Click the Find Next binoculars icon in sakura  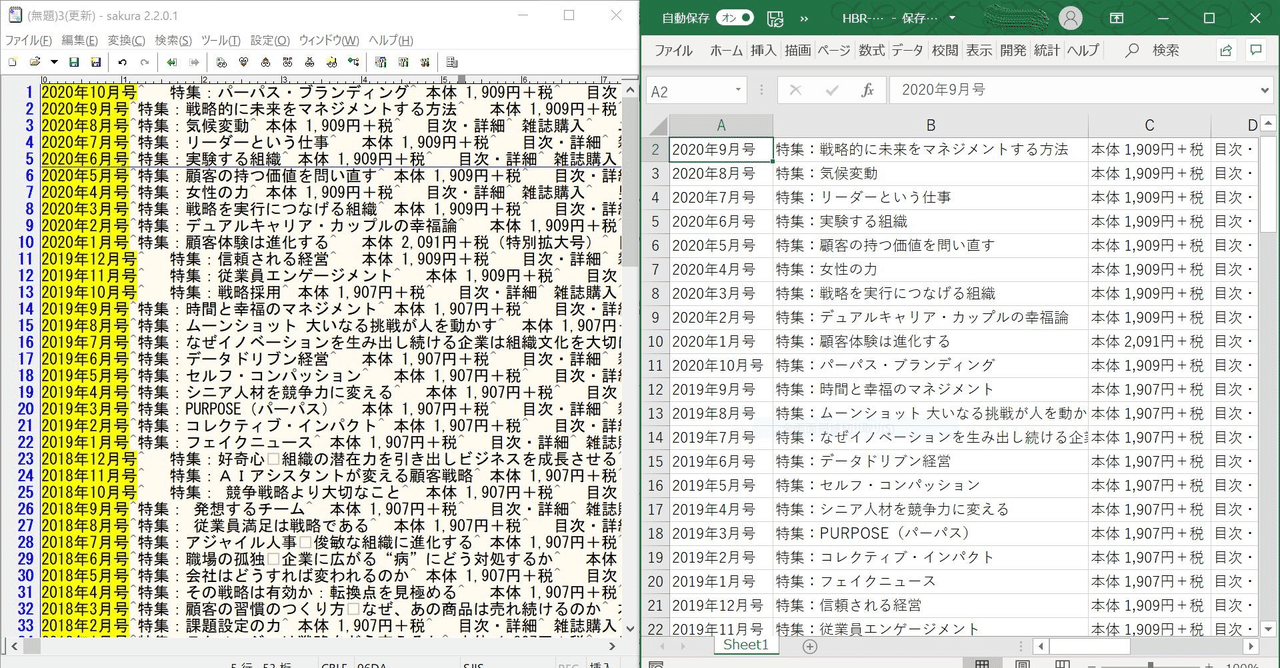[x=244, y=62]
